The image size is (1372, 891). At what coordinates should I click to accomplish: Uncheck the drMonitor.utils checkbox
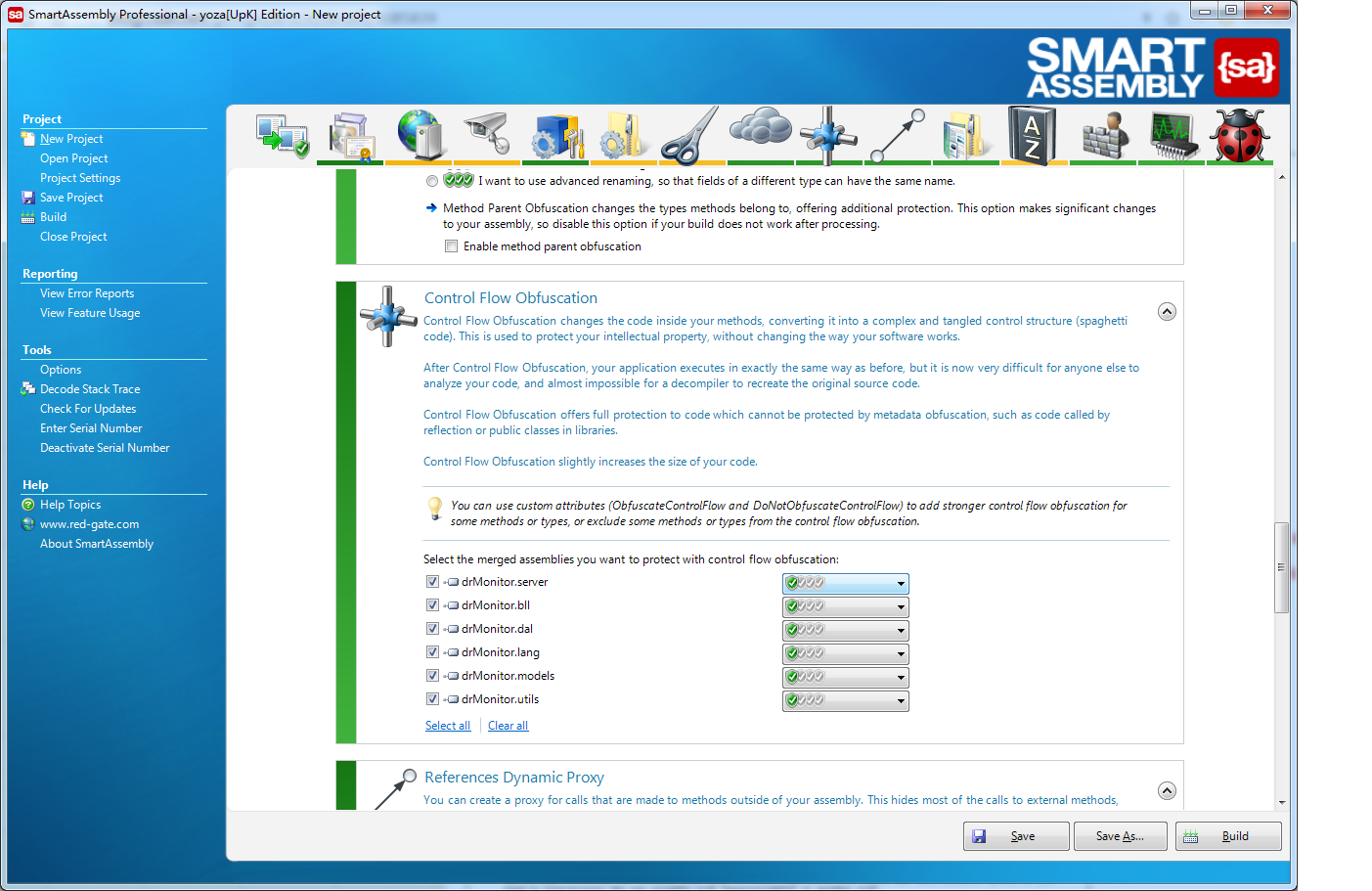(x=432, y=698)
